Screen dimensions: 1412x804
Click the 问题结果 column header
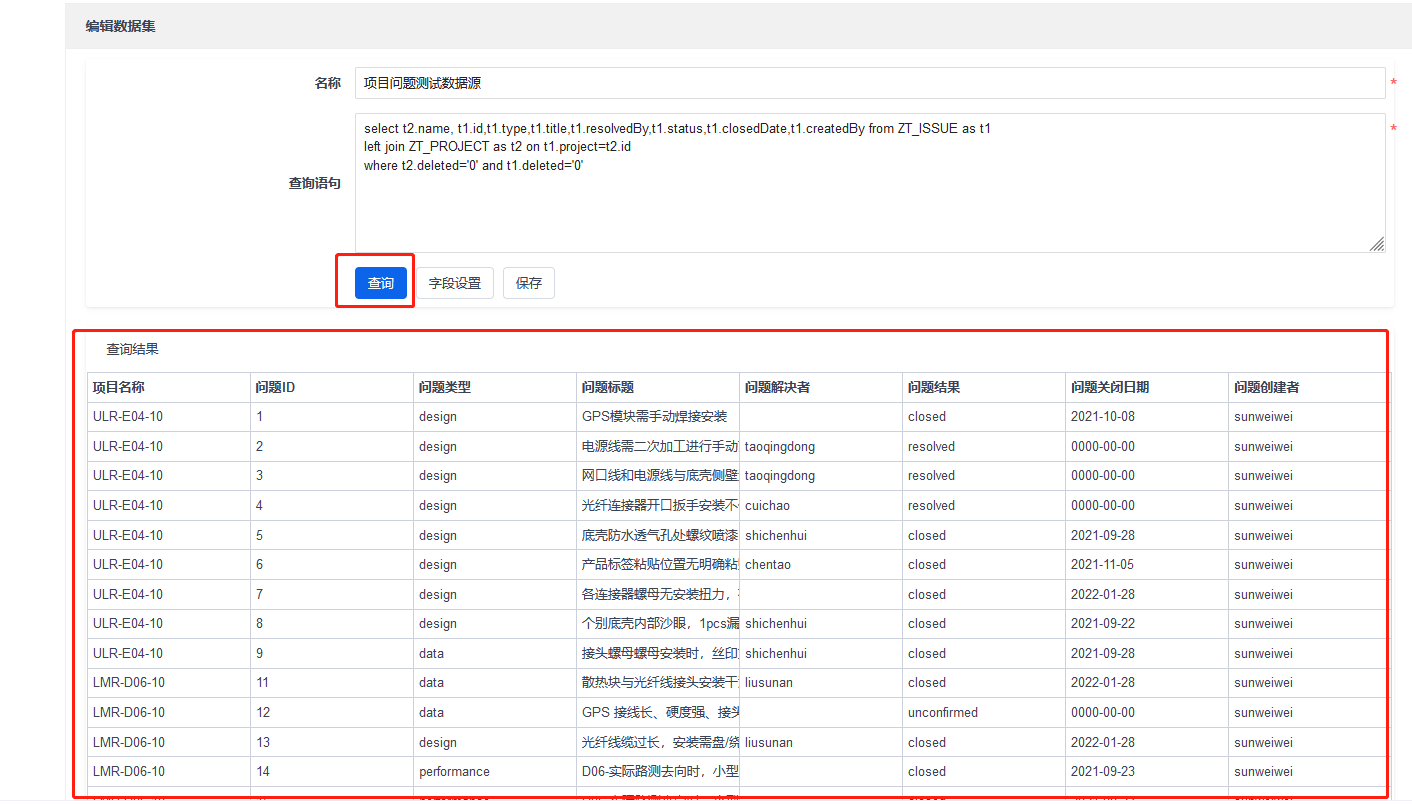point(934,387)
